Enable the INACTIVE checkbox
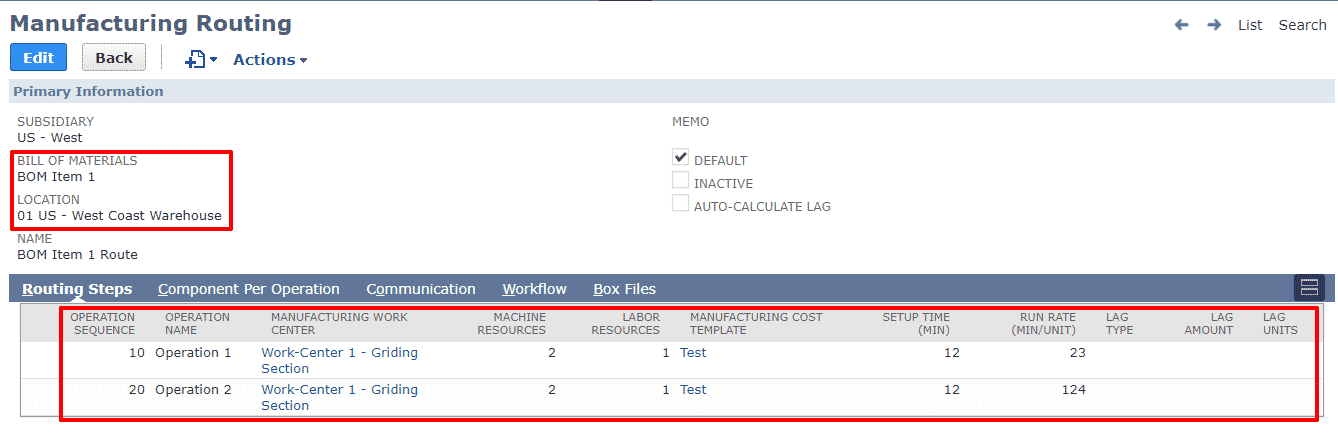Image resolution: width=1338 pixels, height=446 pixels. [x=681, y=181]
